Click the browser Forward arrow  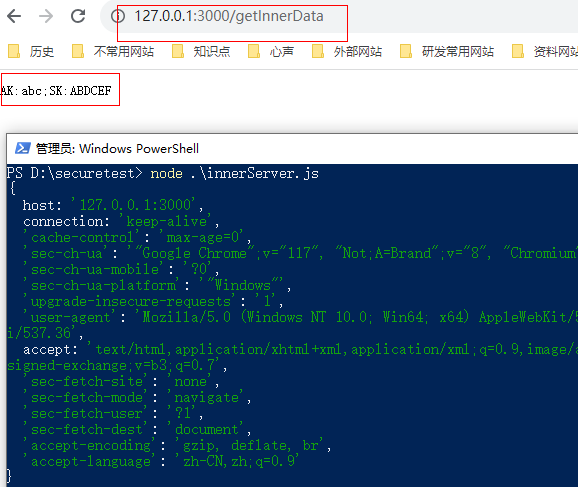[46, 16]
